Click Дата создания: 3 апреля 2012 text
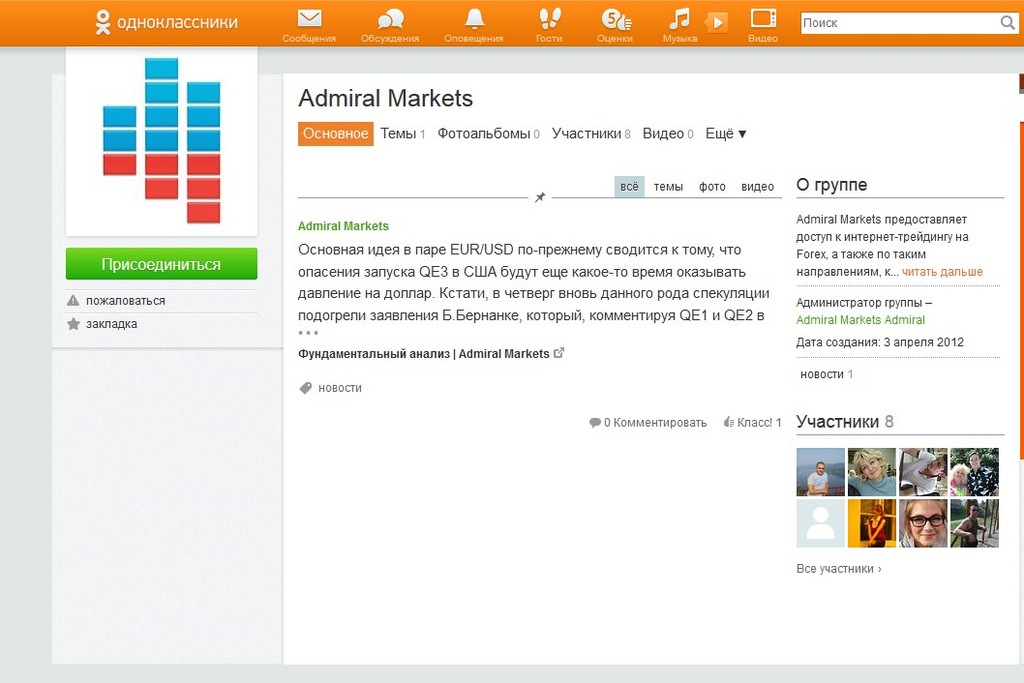1024x683 pixels. [x=880, y=342]
